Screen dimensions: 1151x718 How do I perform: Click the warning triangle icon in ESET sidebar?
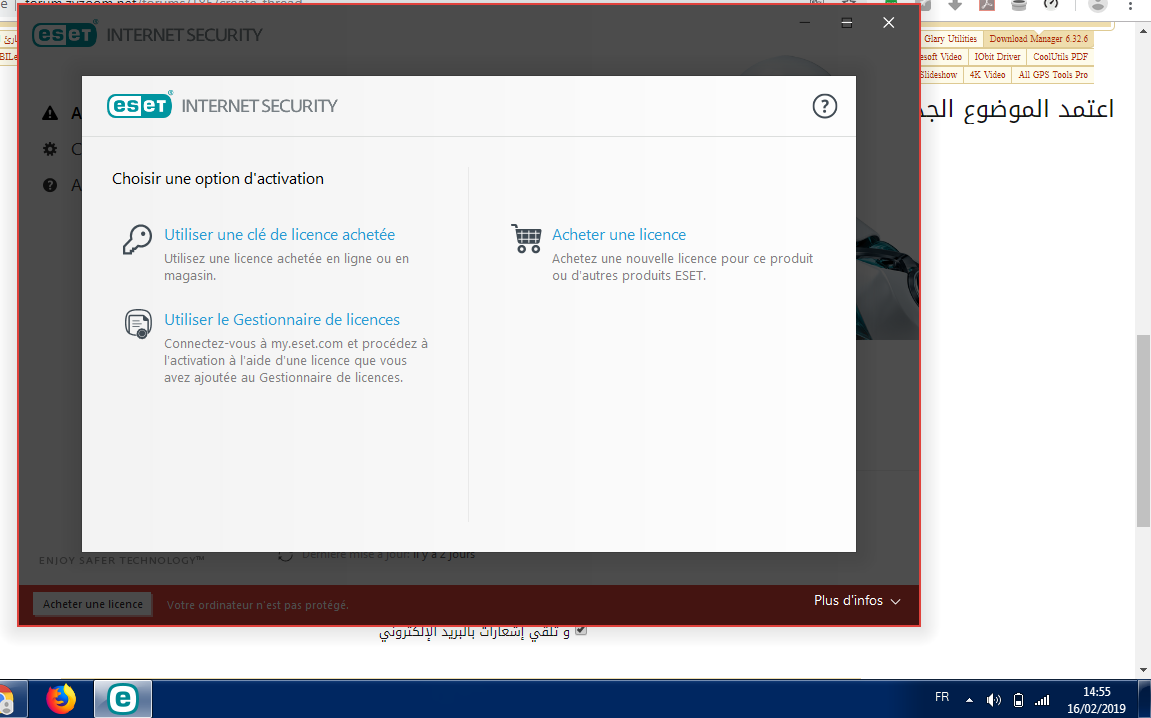click(50, 113)
